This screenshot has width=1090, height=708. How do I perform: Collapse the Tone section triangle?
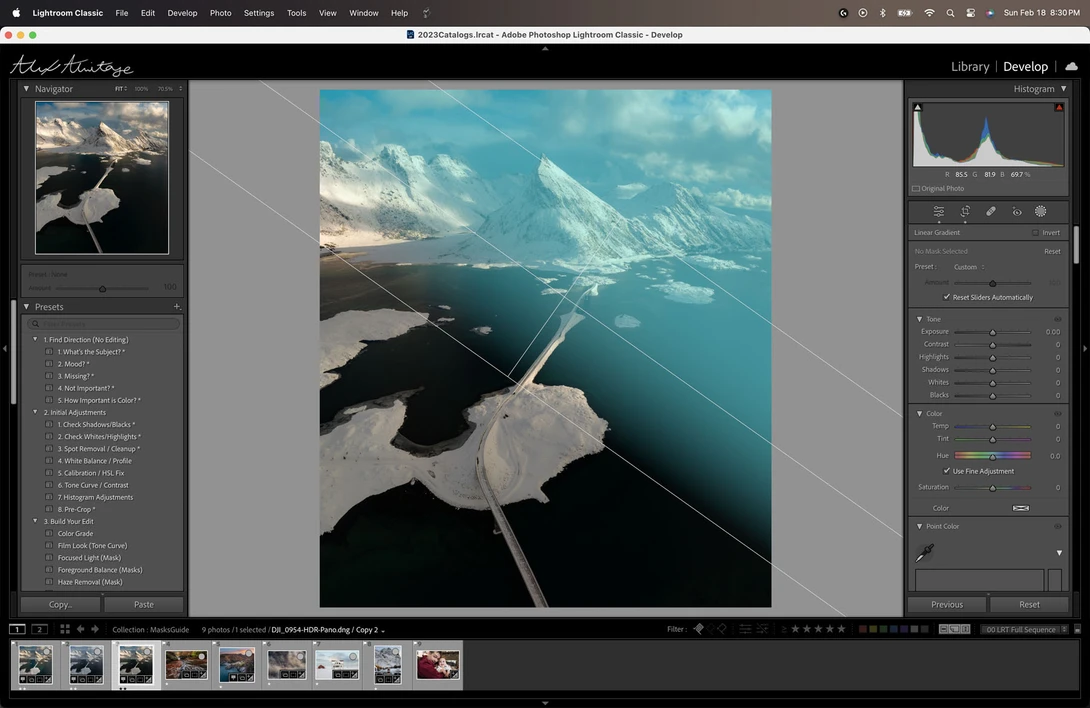point(920,319)
